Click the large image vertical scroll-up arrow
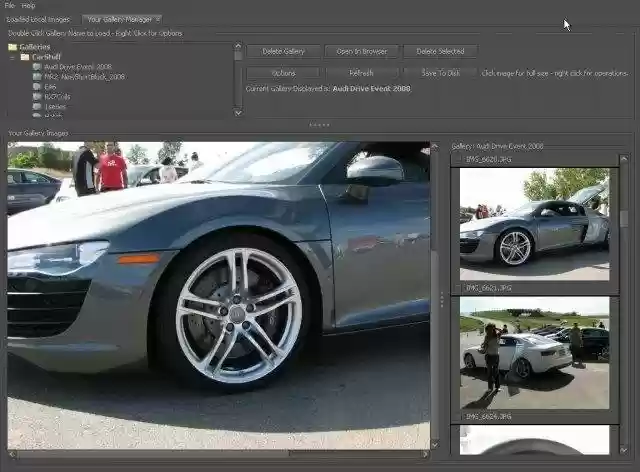This screenshot has width=640, height=472. click(x=435, y=147)
